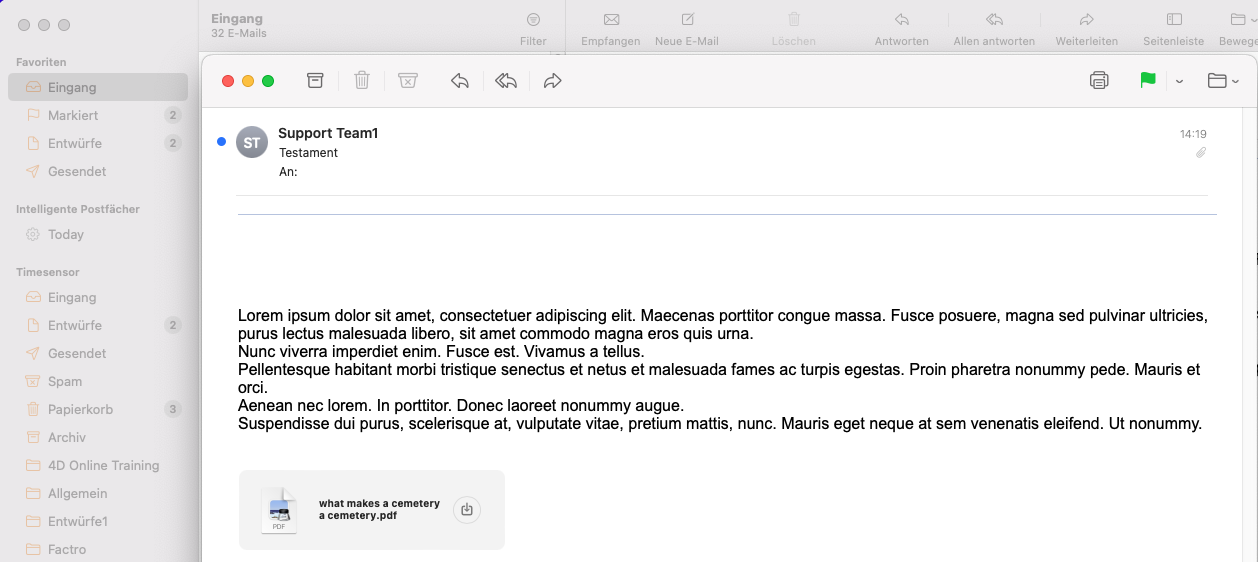This screenshot has height=562, width=1258.
Task: Print the email using the printer icon
Action: coord(1099,81)
